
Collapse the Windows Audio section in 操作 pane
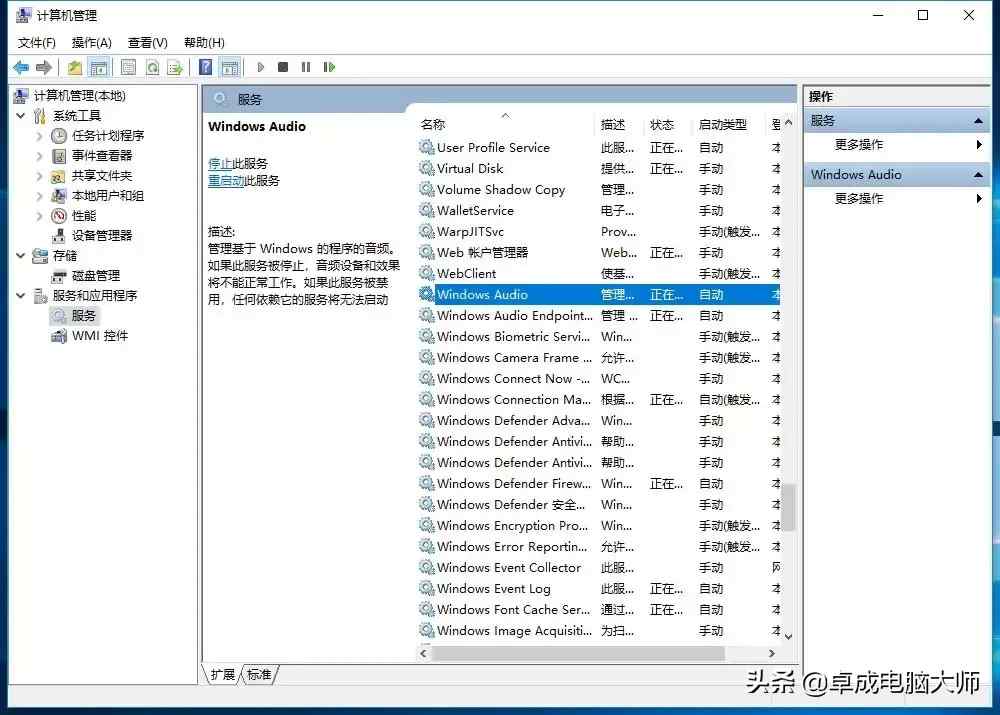coord(978,175)
